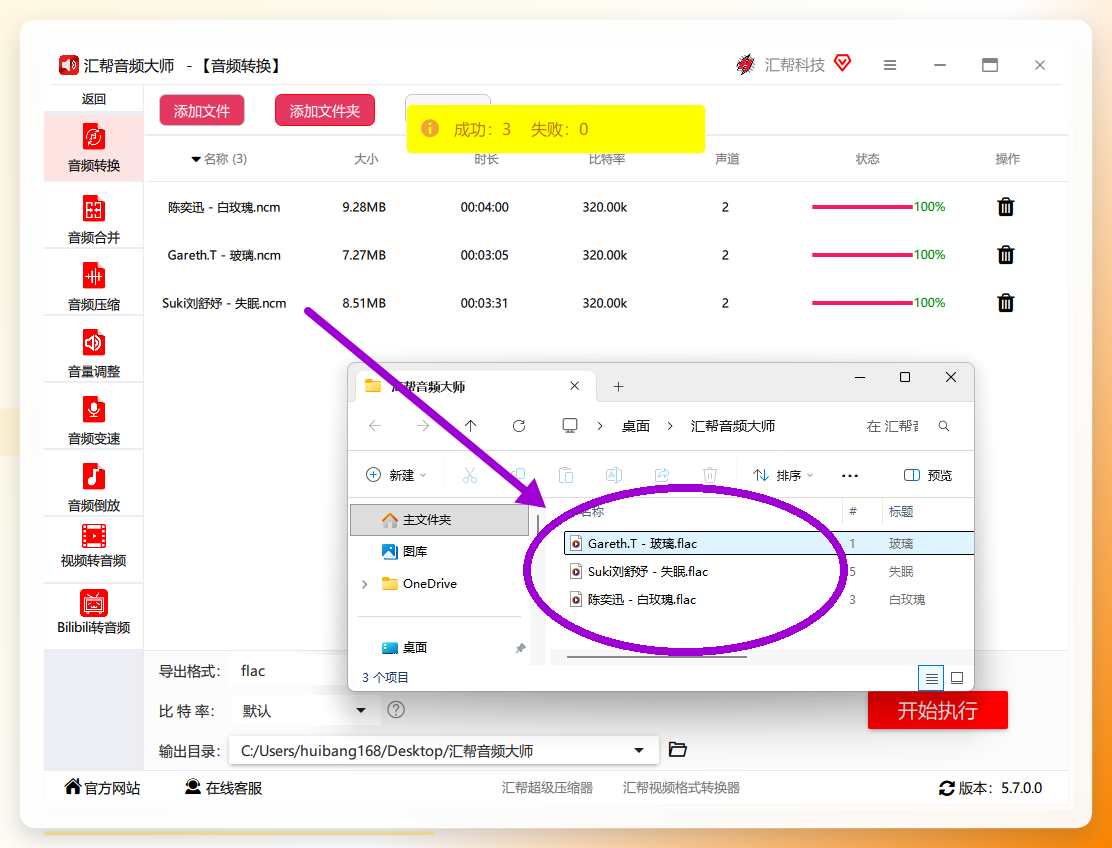Close the 汇帮音频大师 Explorer tab
This screenshot has width=1112, height=848.
[x=574, y=386]
